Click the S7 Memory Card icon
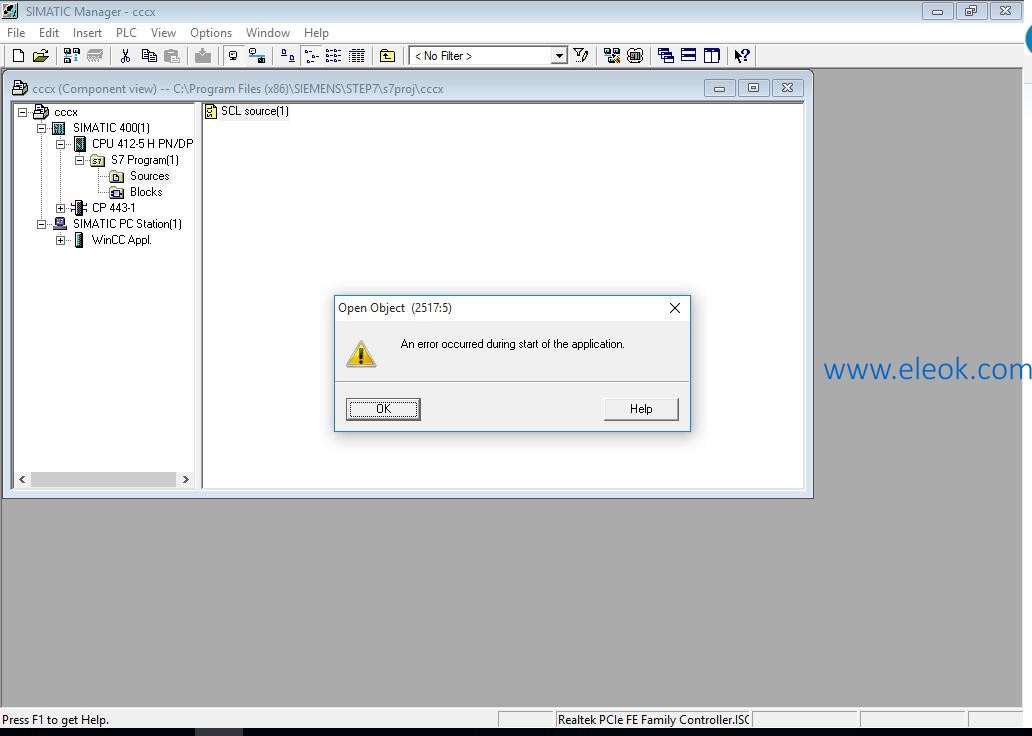 [x=95, y=56]
